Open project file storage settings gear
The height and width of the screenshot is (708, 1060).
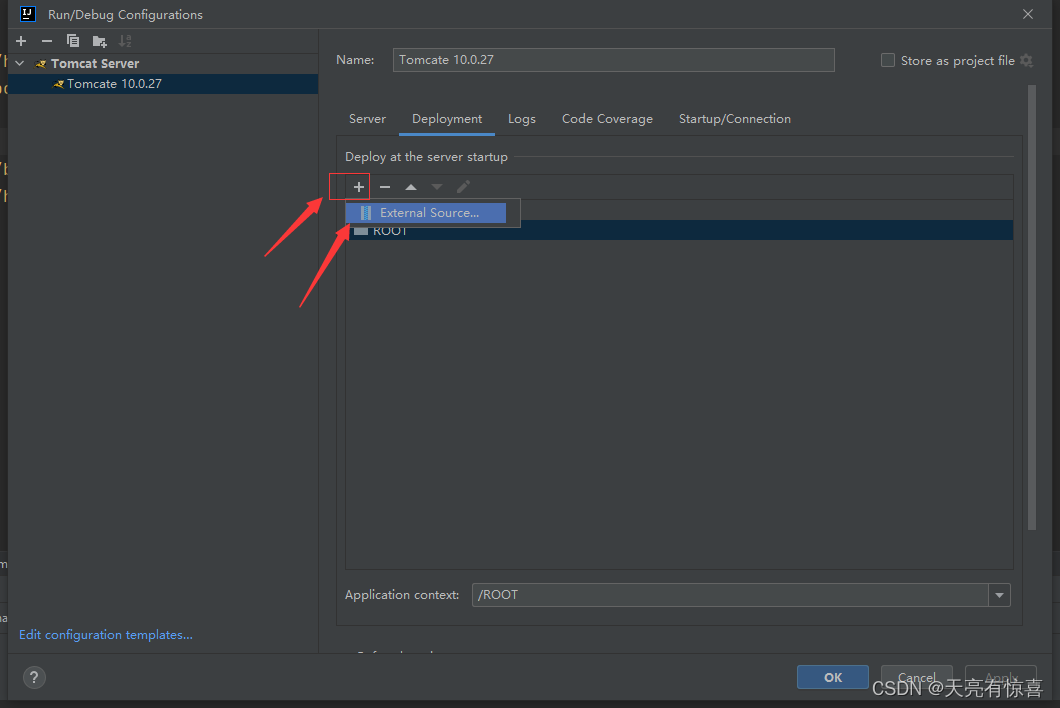point(1027,60)
